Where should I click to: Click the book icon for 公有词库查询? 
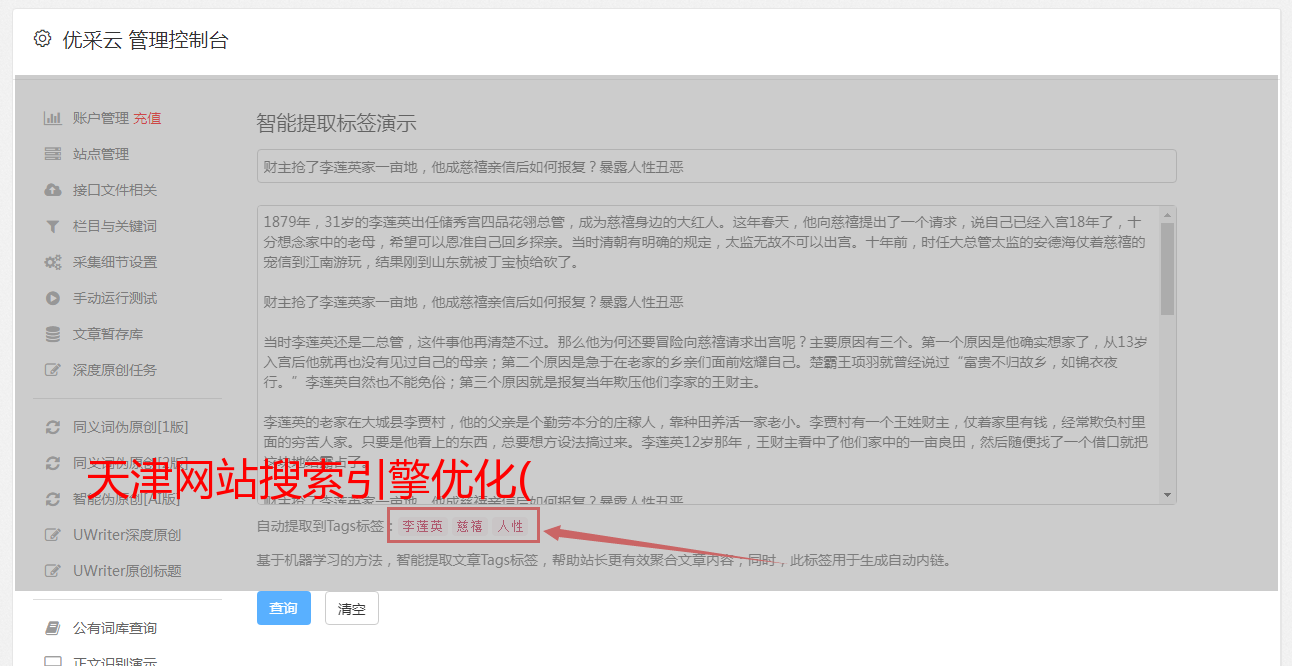pos(53,628)
